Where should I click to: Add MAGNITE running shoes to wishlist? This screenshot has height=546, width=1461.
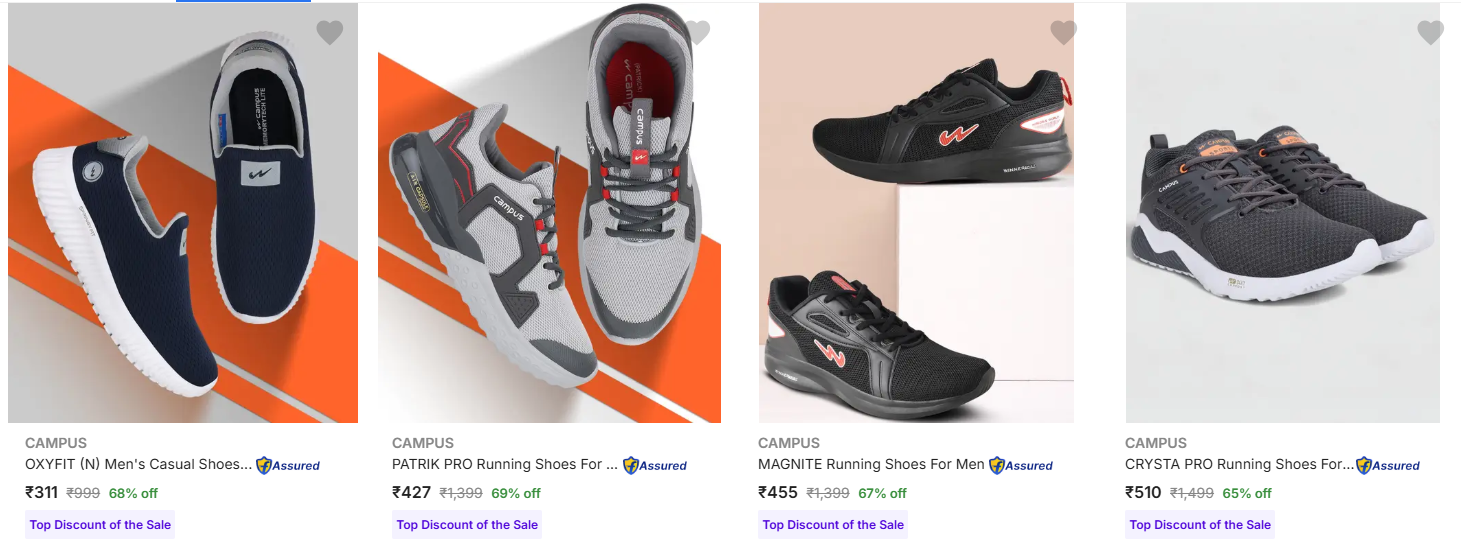tap(1063, 33)
